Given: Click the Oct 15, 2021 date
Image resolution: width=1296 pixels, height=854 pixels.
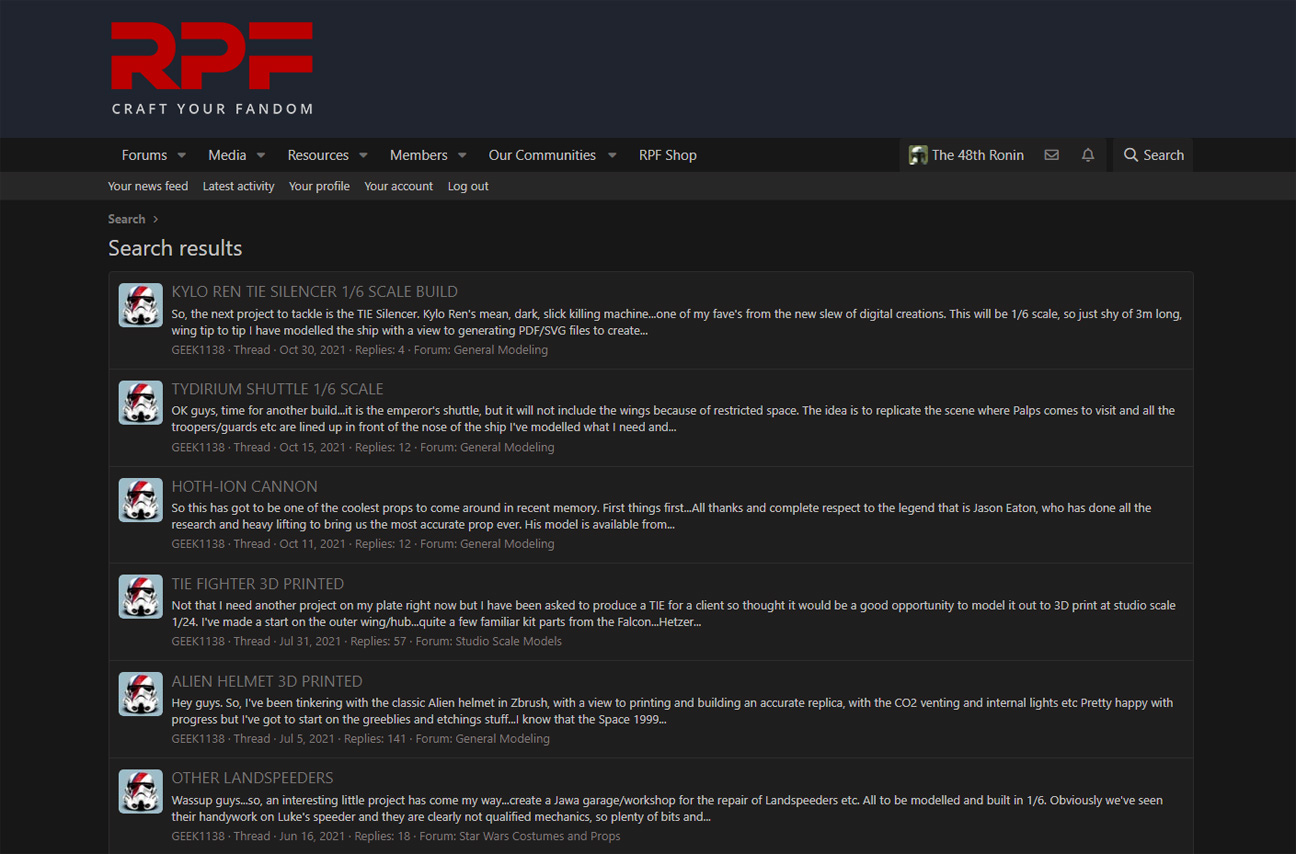Looking at the screenshot, I should [x=312, y=447].
